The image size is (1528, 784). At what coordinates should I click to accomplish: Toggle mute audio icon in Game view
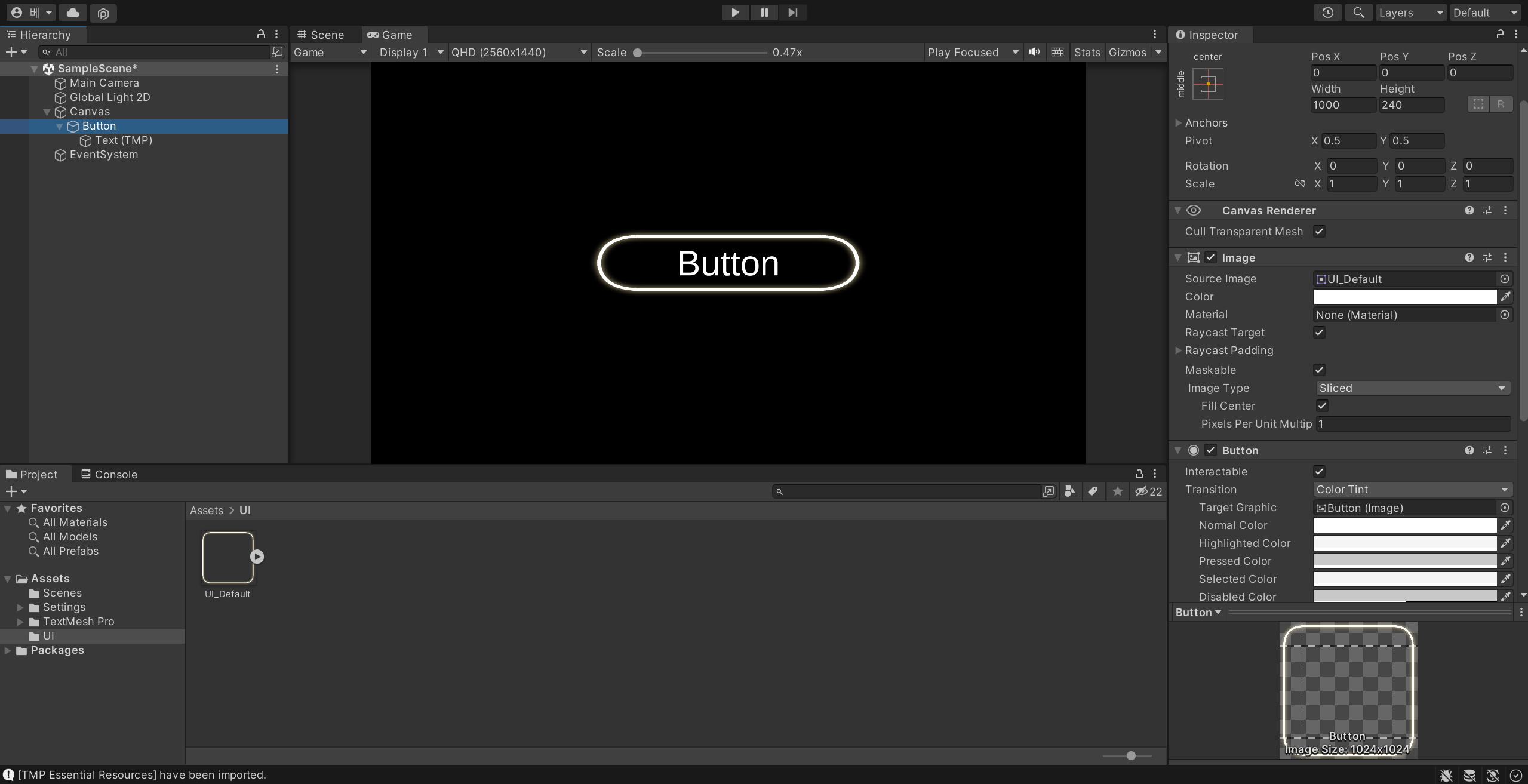tap(1034, 52)
